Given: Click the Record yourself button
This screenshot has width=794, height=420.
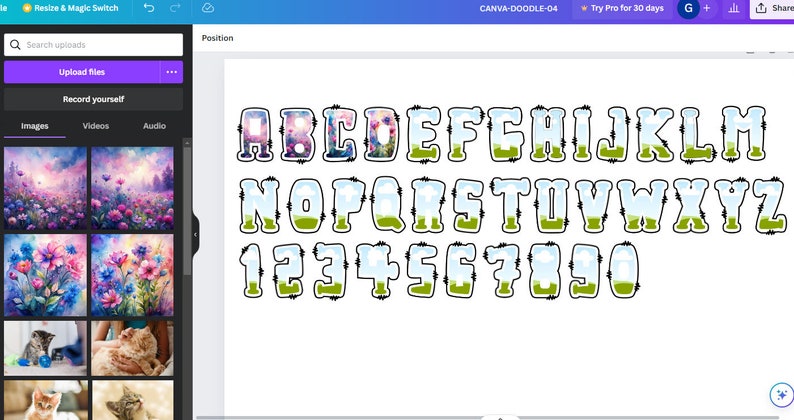Looking at the screenshot, I should 94,99.
